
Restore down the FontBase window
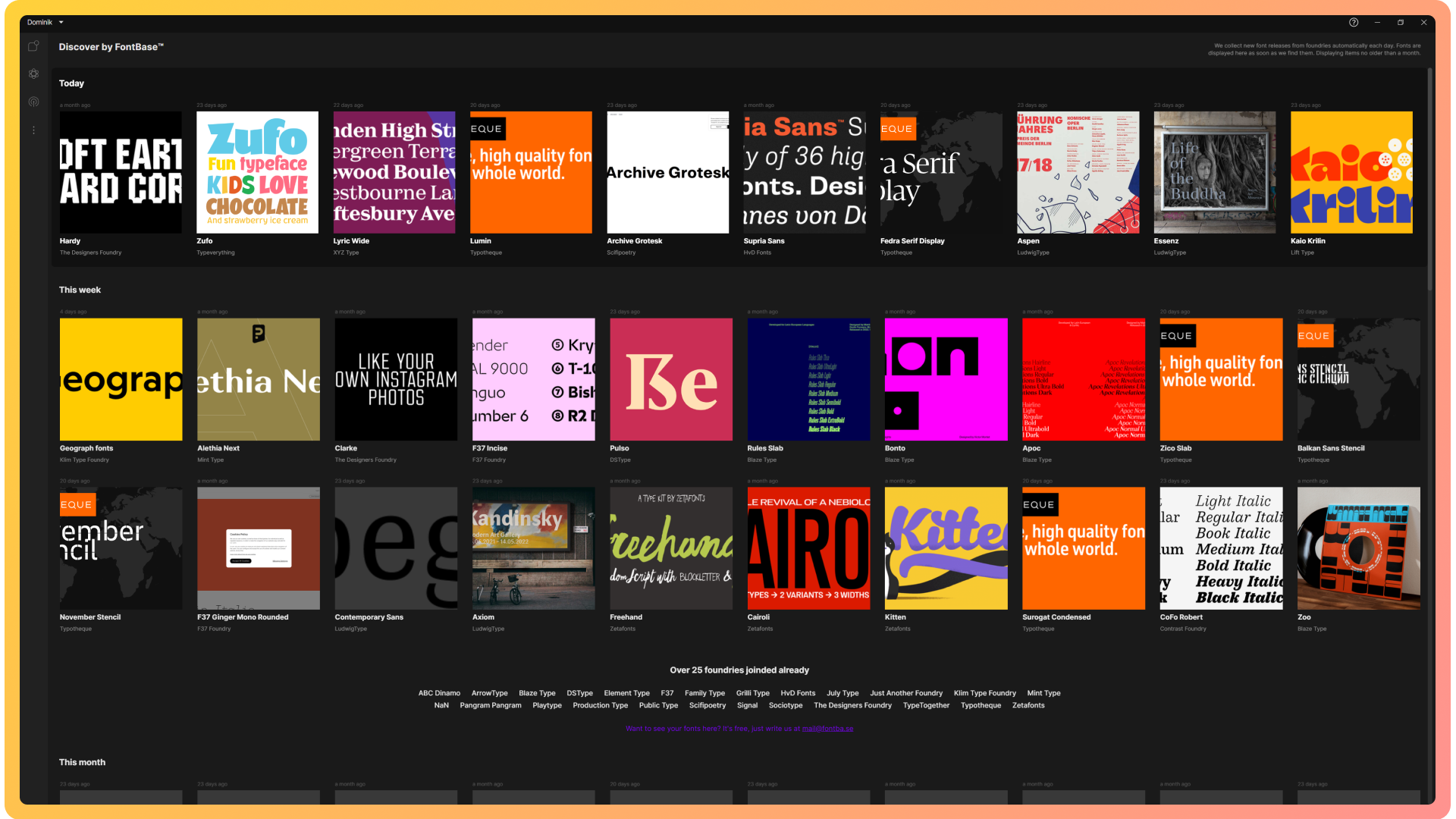1401,22
